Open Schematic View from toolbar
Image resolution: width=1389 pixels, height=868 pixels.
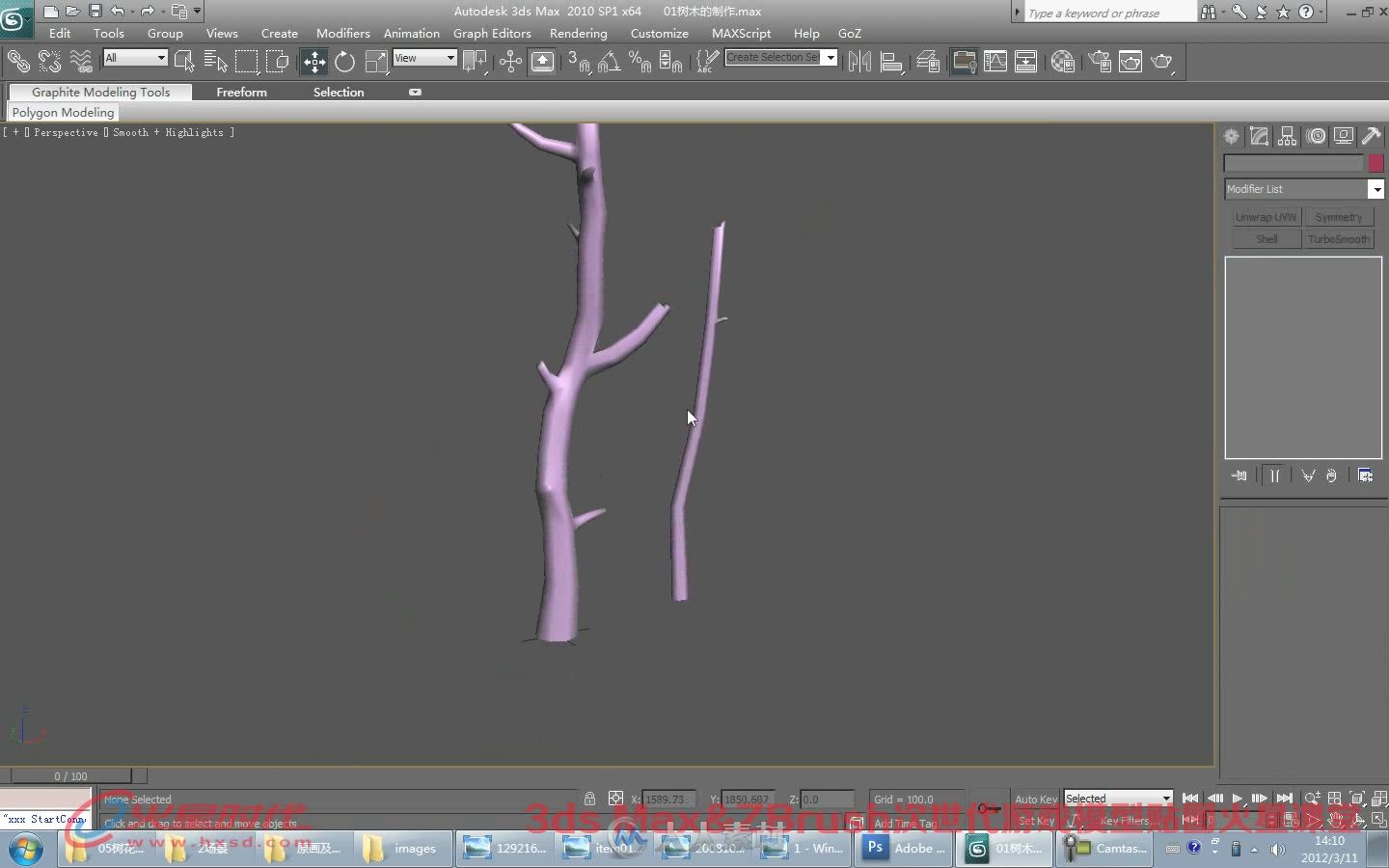pos(1025,62)
